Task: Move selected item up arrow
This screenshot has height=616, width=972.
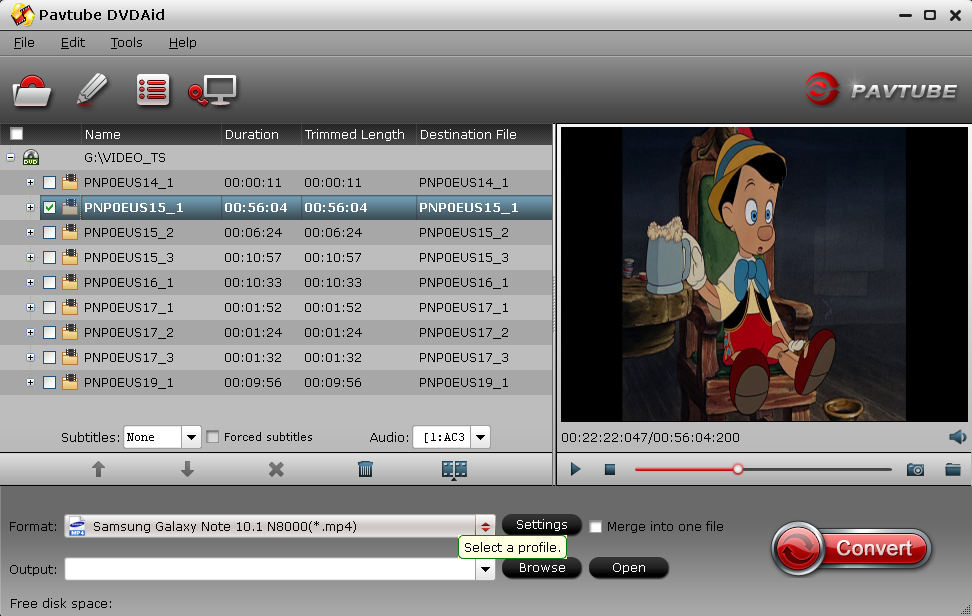Action: point(98,469)
